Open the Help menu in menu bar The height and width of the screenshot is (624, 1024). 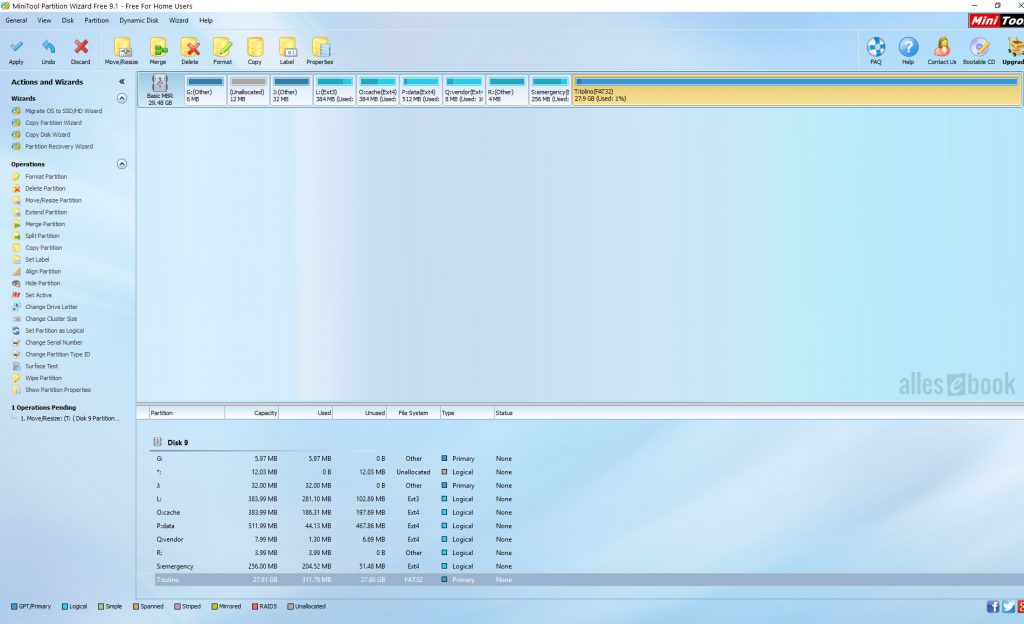[x=206, y=20]
